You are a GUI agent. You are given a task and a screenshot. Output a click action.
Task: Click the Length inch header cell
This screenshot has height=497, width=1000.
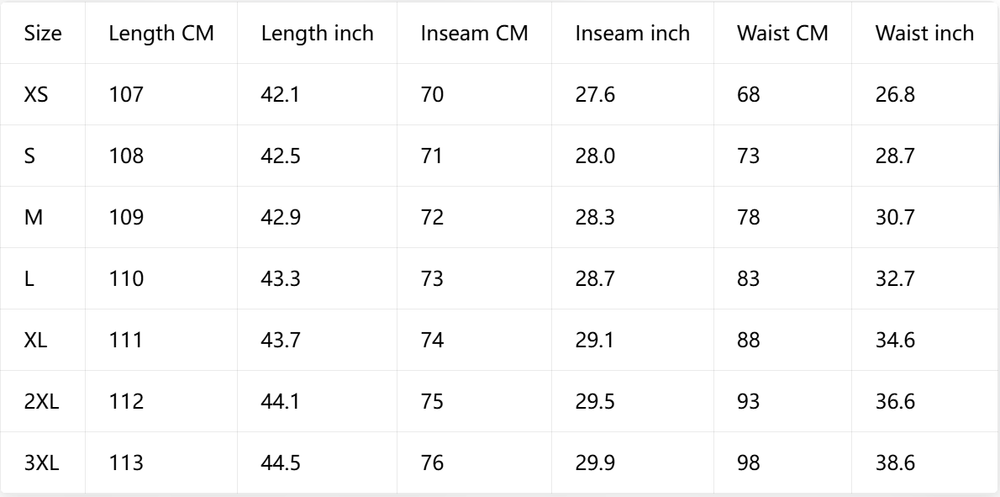317,33
